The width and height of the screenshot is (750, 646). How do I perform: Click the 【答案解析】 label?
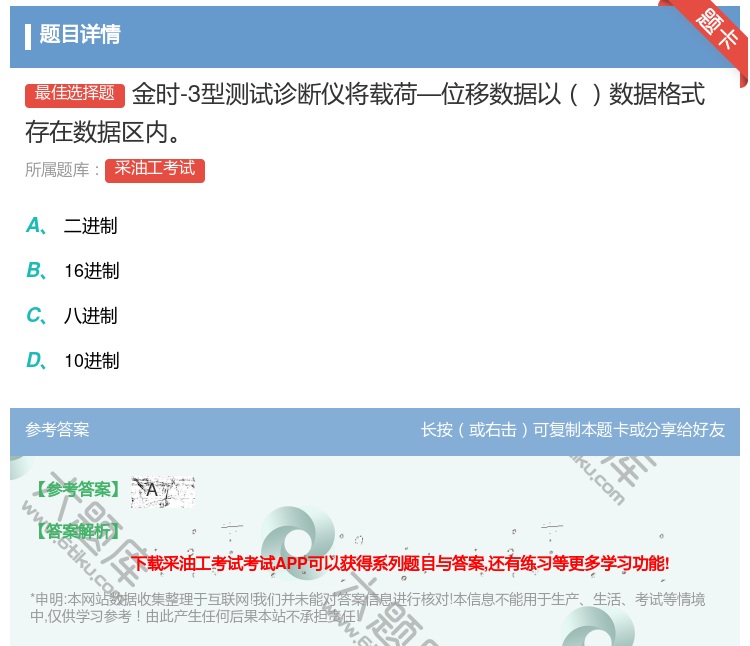[78, 531]
